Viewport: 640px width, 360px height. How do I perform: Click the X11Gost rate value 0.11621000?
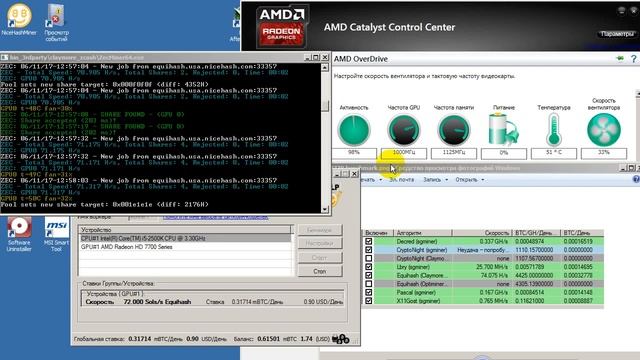click(x=529, y=301)
